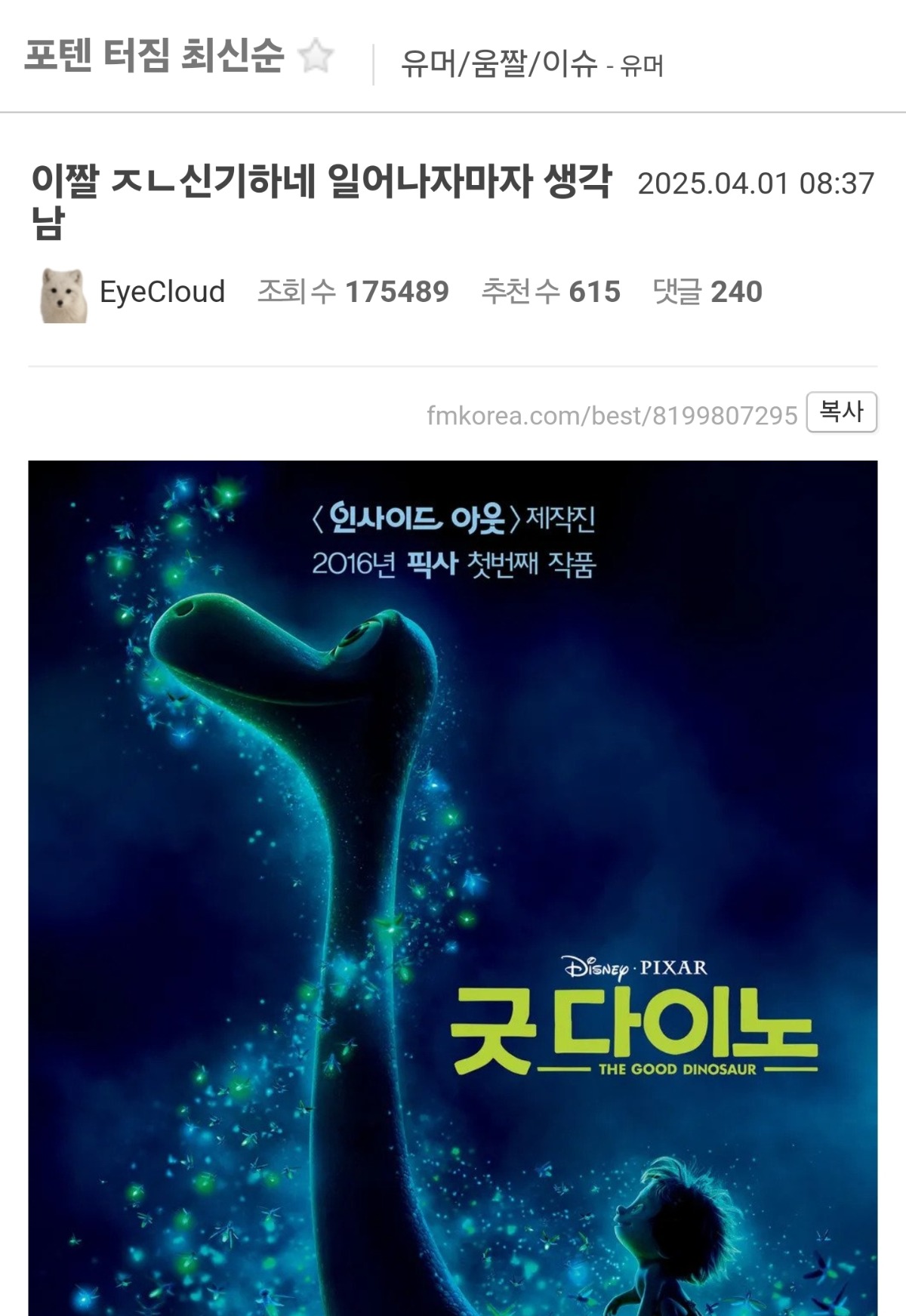
Task: Click the 조회수 175489 view count
Action: (353, 292)
